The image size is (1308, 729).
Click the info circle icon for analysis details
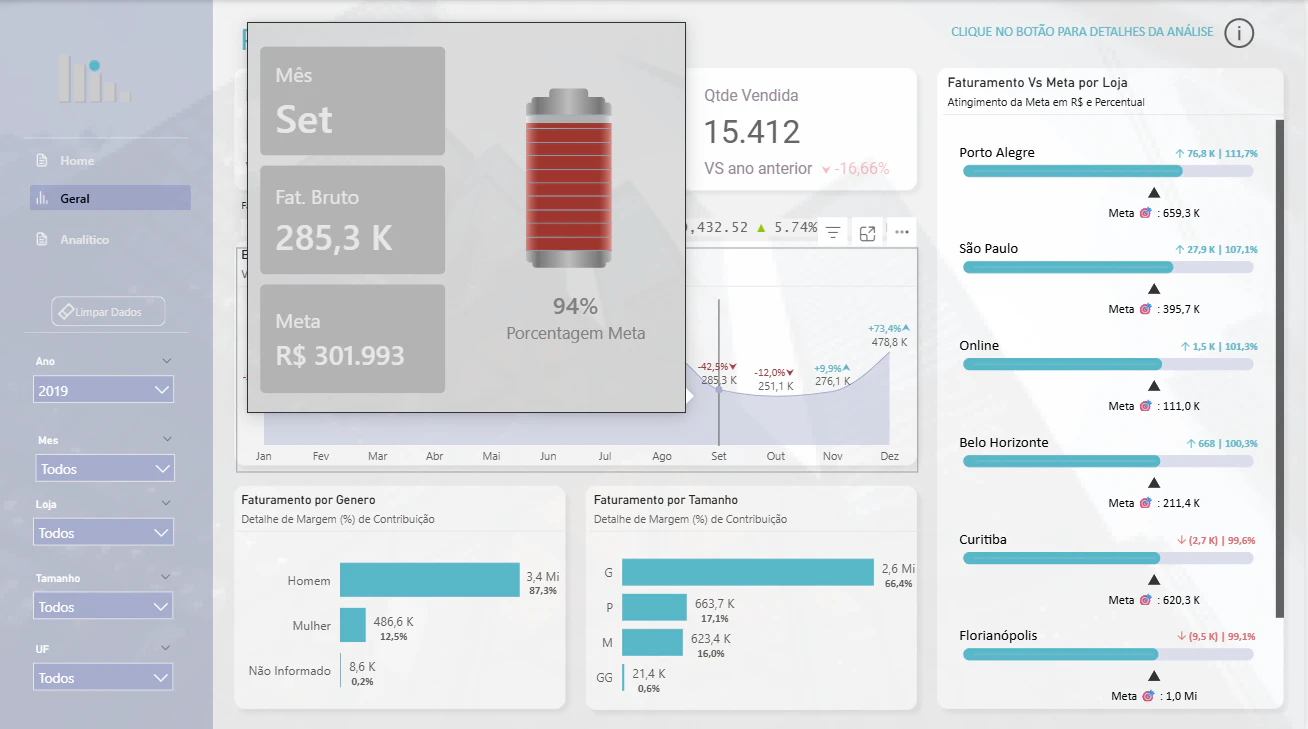[1239, 33]
